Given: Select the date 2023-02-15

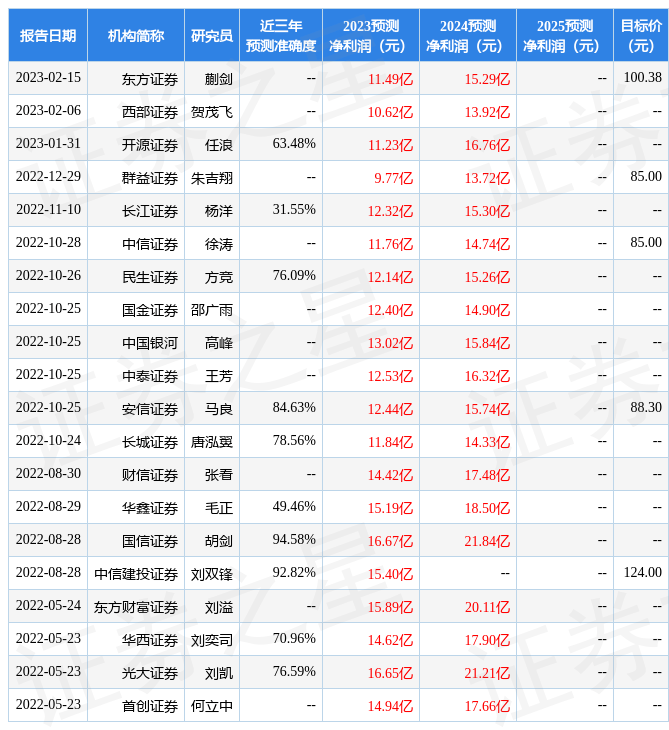Looking at the screenshot, I should click(x=48, y=77).
